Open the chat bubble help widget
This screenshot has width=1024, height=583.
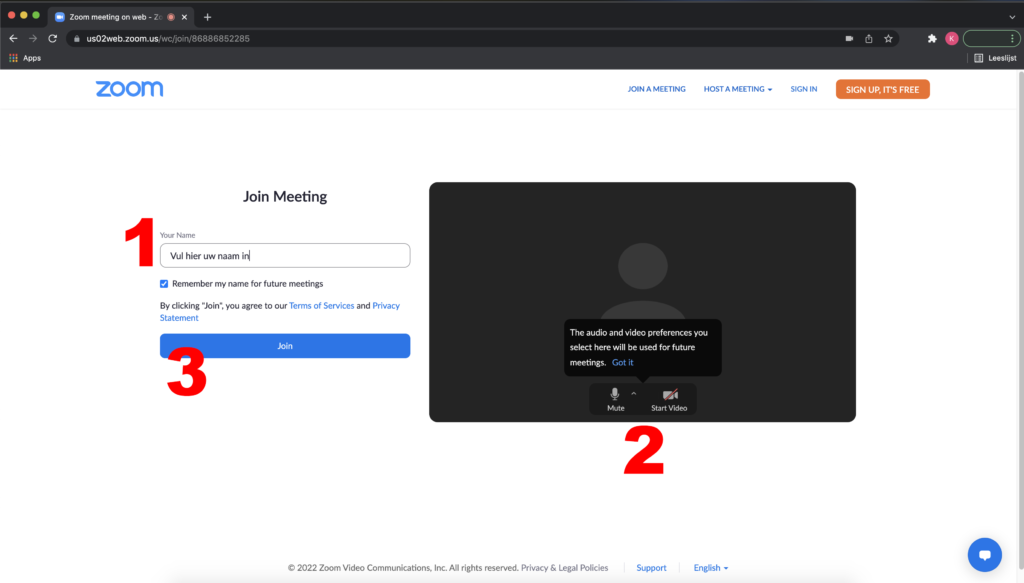point(985,554)
